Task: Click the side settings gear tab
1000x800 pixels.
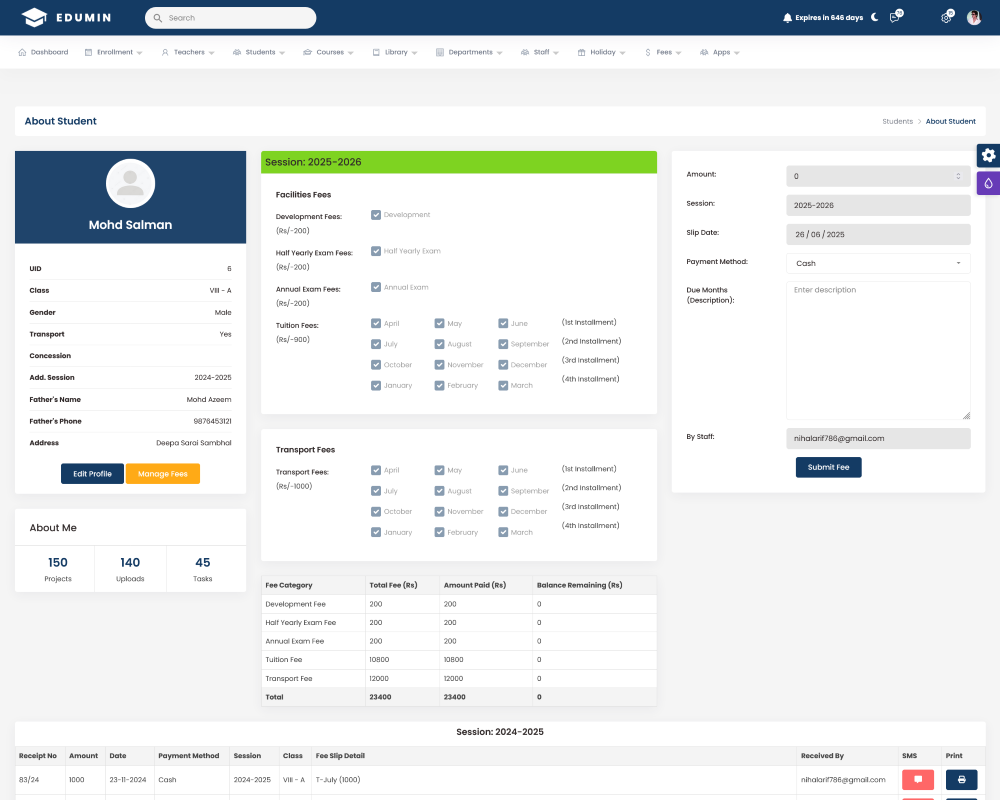Action: pyautogui.click(x=988, y=155)
